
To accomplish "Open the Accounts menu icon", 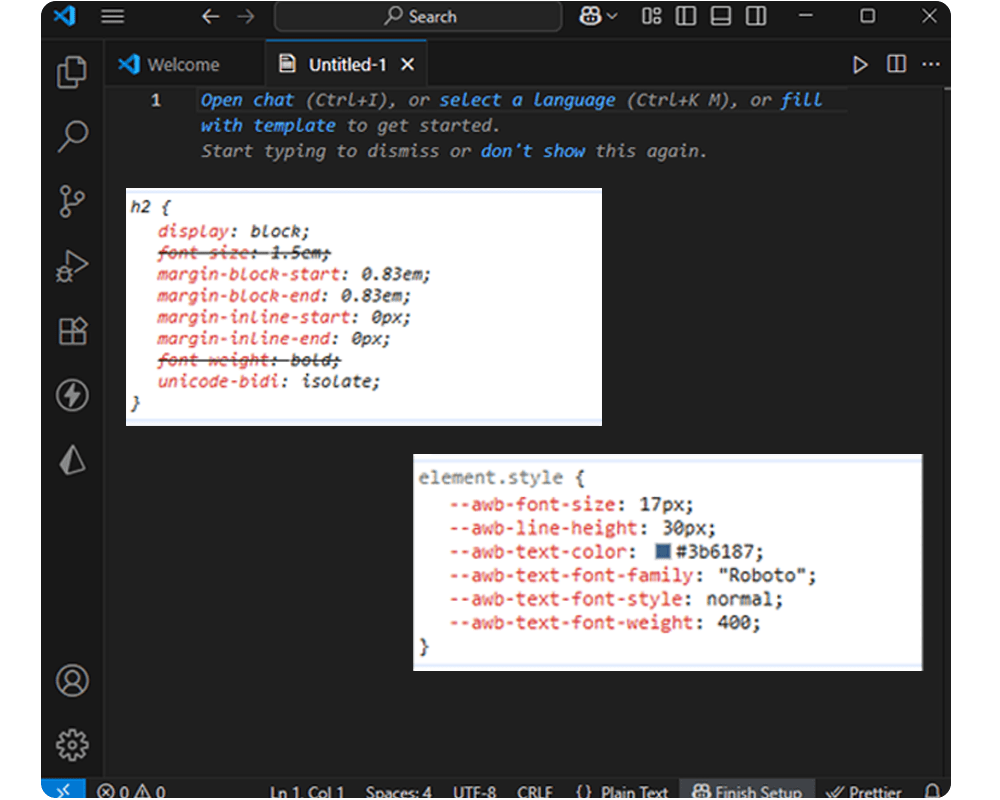I will 72,681.
